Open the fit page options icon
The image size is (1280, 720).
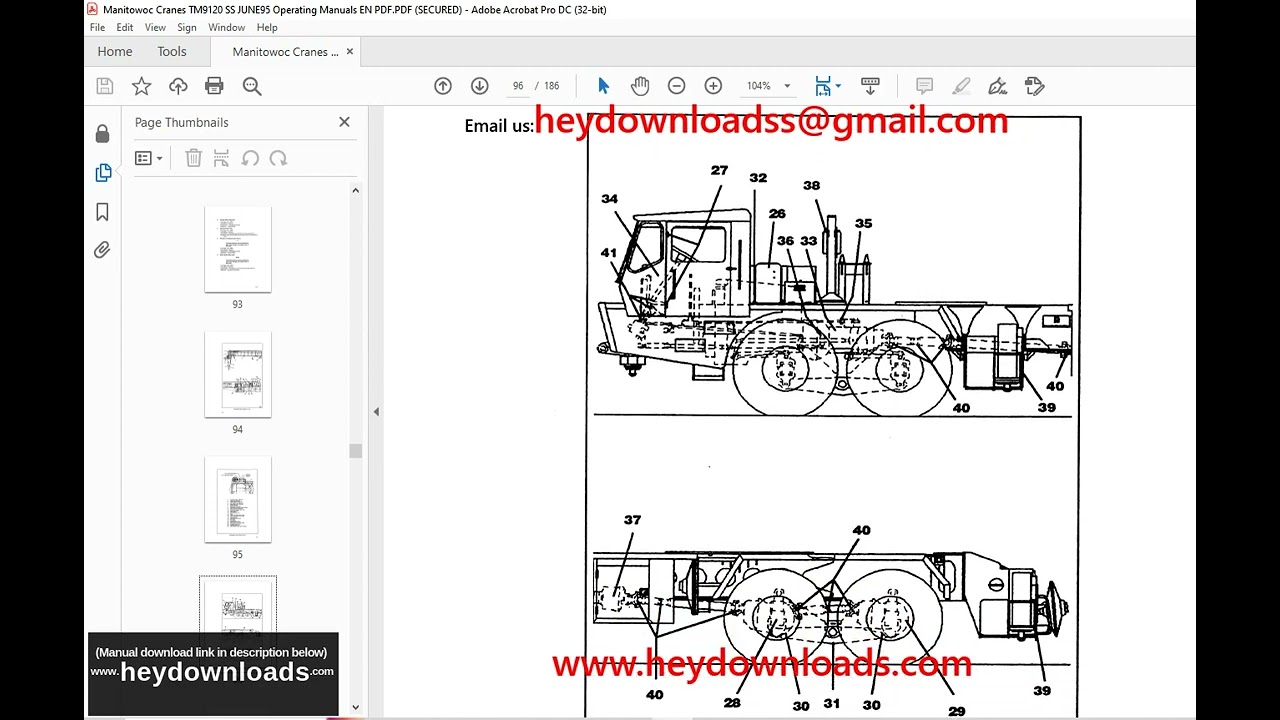pyautogui.click(x=827, y=86)
